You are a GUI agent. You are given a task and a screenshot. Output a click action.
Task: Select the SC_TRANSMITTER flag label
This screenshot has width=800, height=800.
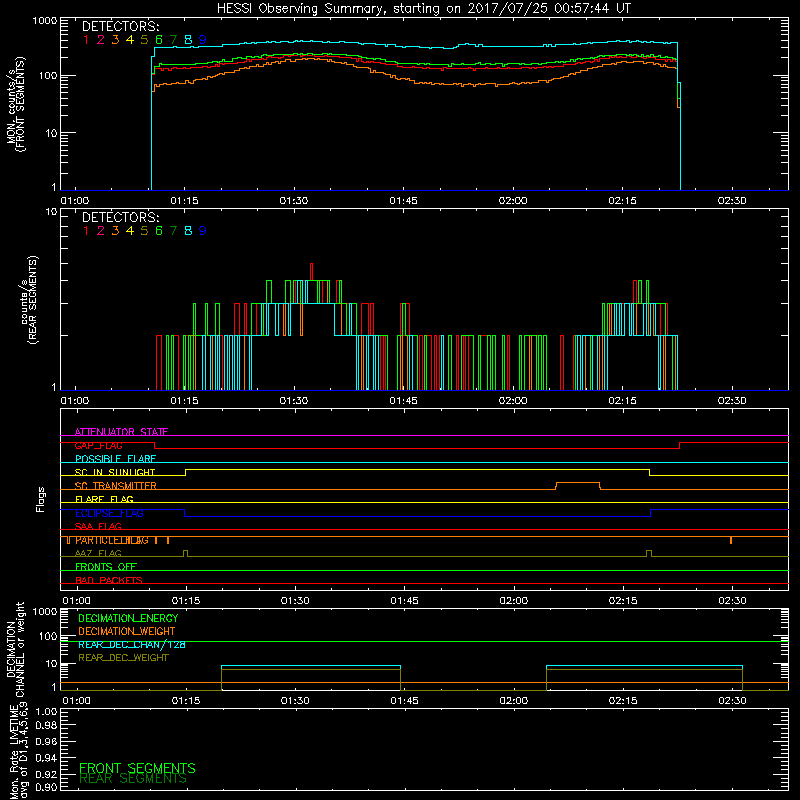tap(116, 486)
